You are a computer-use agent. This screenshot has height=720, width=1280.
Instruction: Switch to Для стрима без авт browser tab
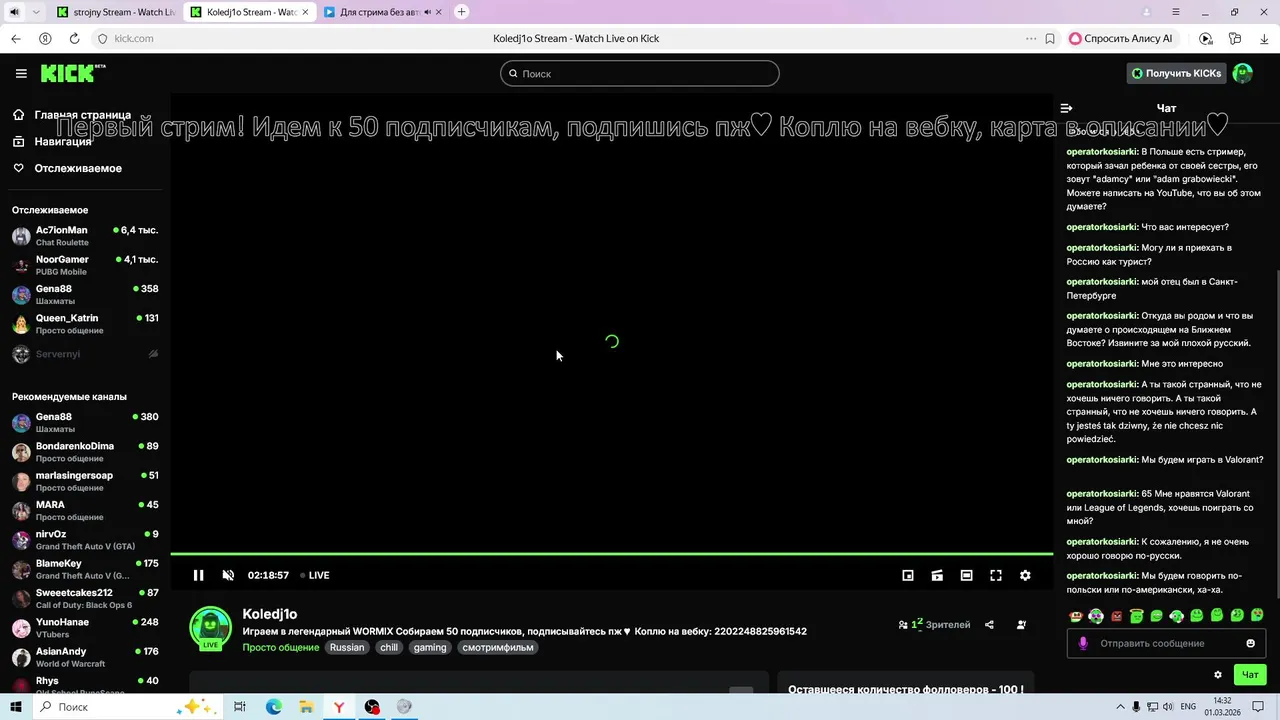[x=382, y=12]
